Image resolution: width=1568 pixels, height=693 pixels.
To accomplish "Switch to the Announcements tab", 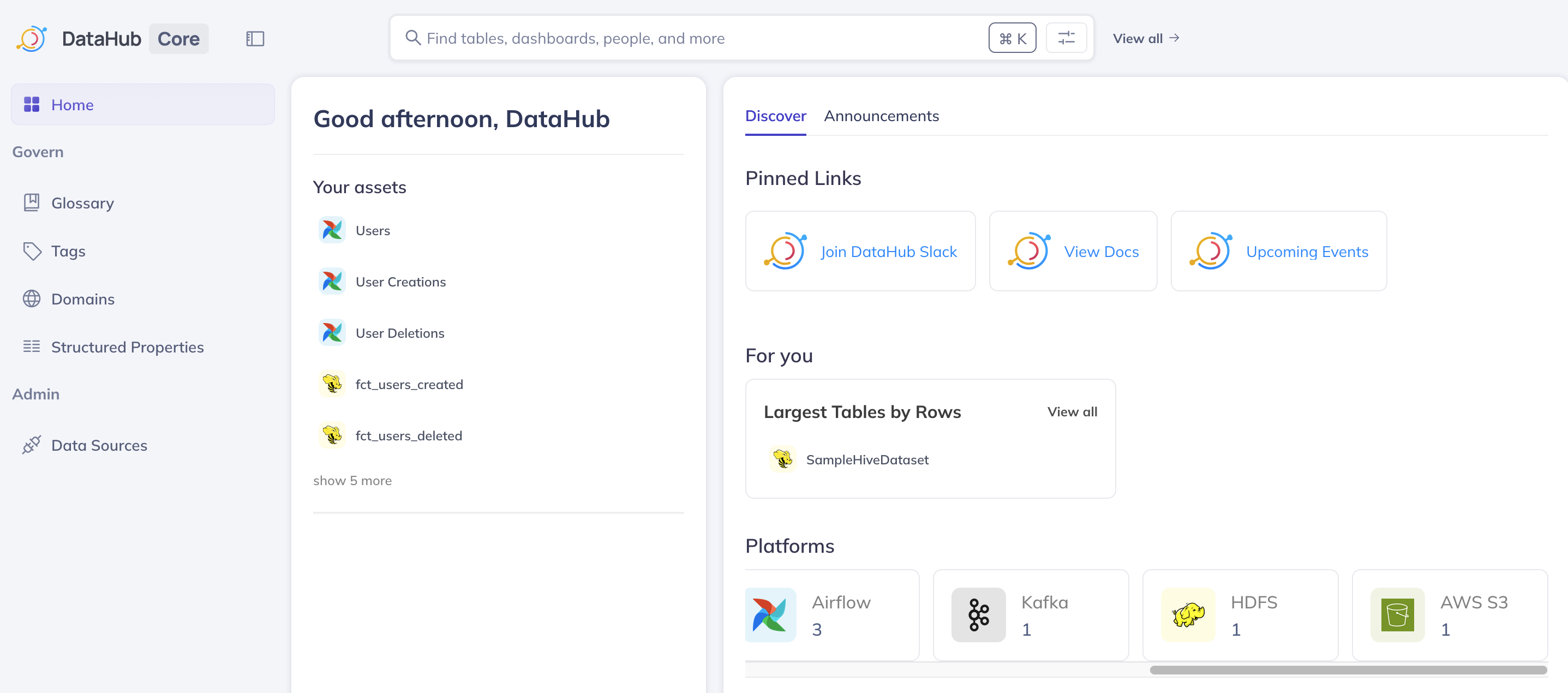I will tap(881, 116).
